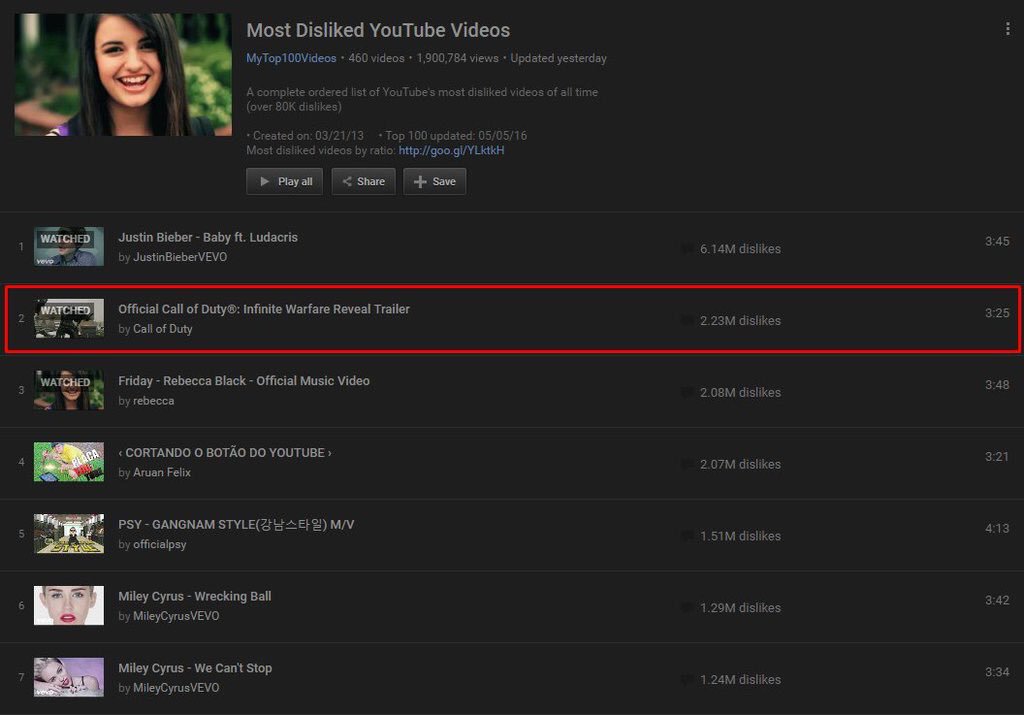Open Miley Cyrus - Wrecking Ball video title
The width and height of the screenshot is (1024, 715).
tap(195, 596)
